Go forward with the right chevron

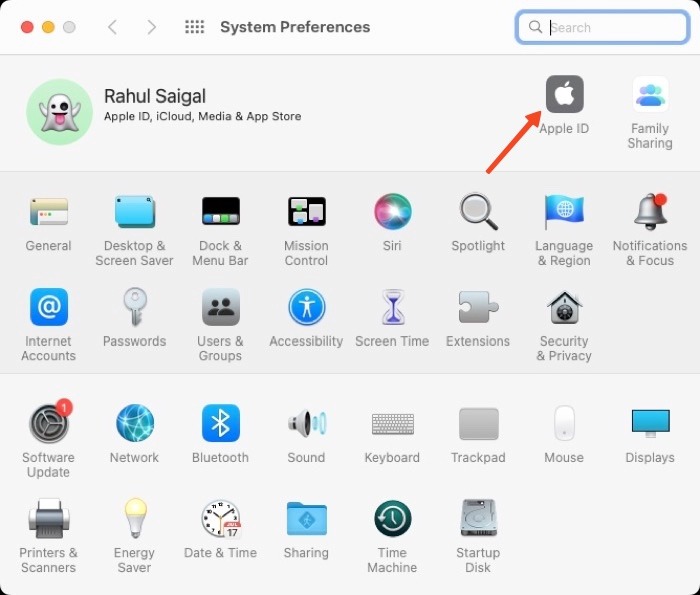click(x=152, y=27)
